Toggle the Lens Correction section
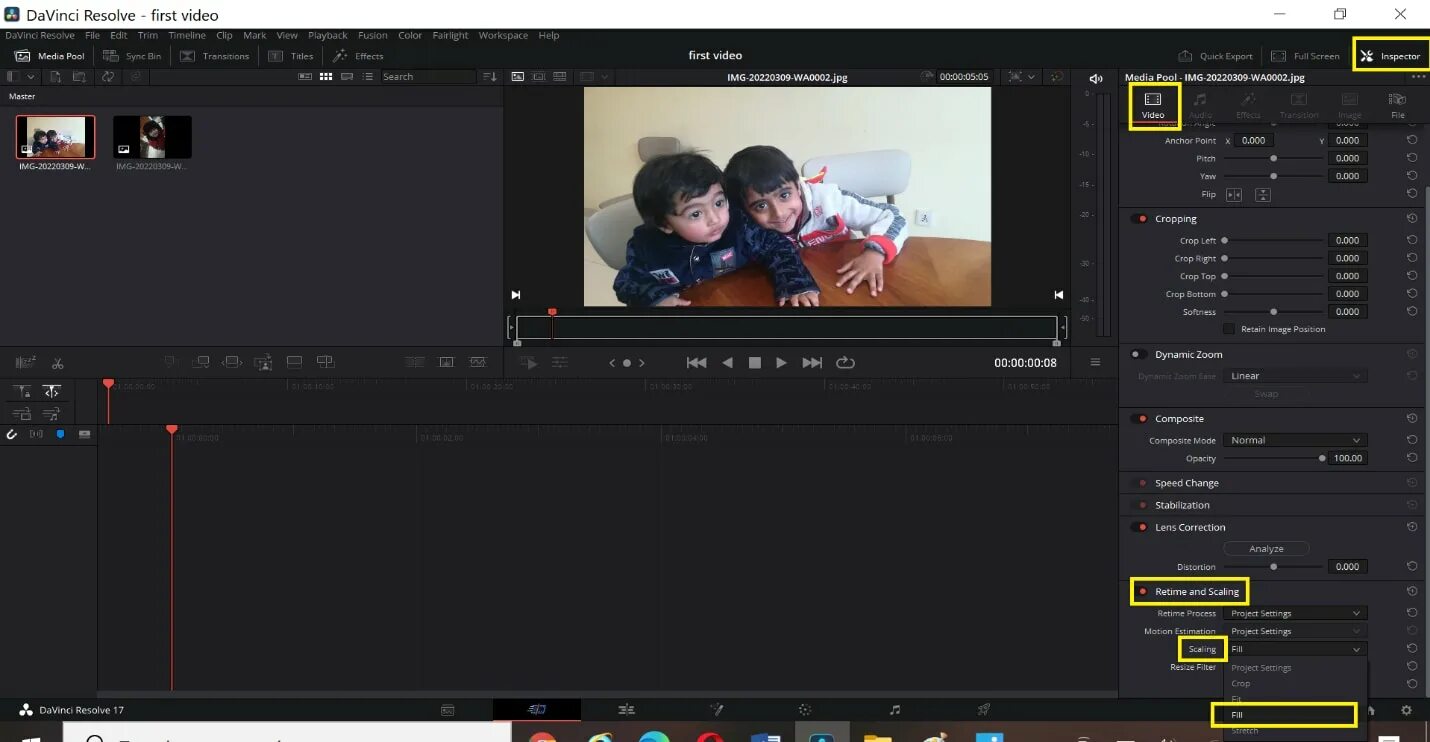Screen dimensions: 1430x742 [1139, 527]
